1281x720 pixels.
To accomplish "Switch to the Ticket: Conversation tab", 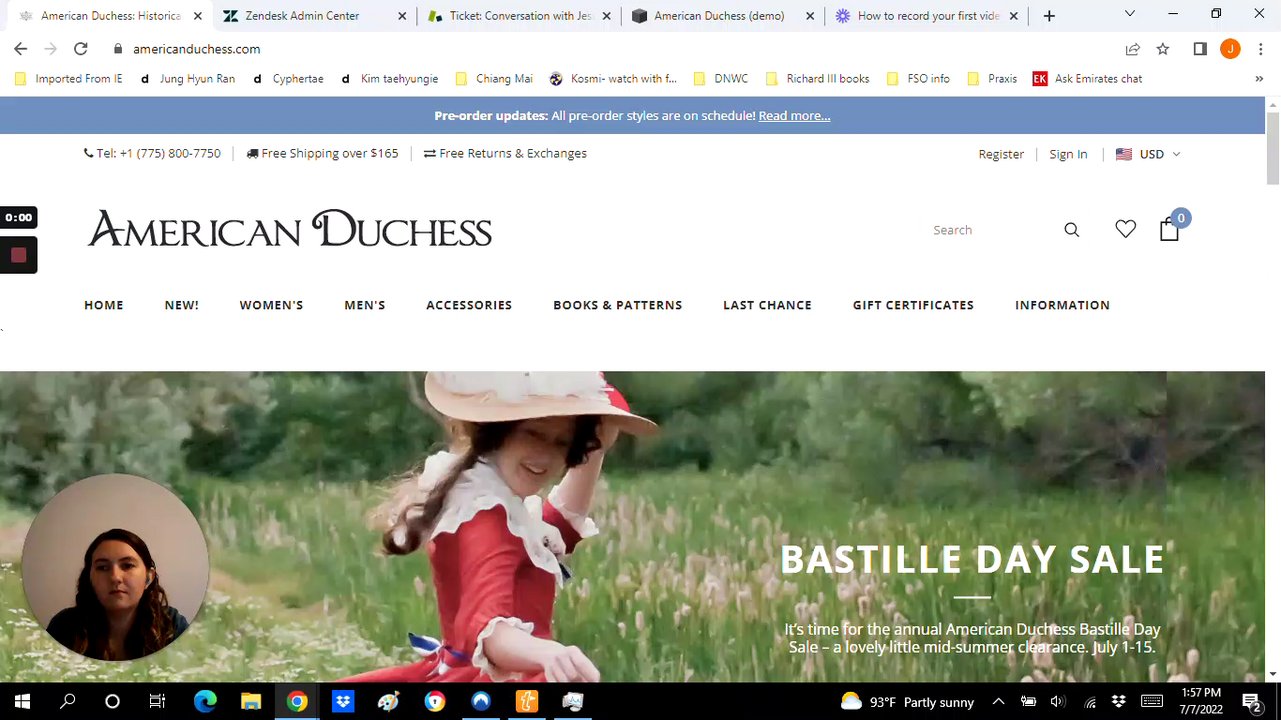I will [520, 16].
